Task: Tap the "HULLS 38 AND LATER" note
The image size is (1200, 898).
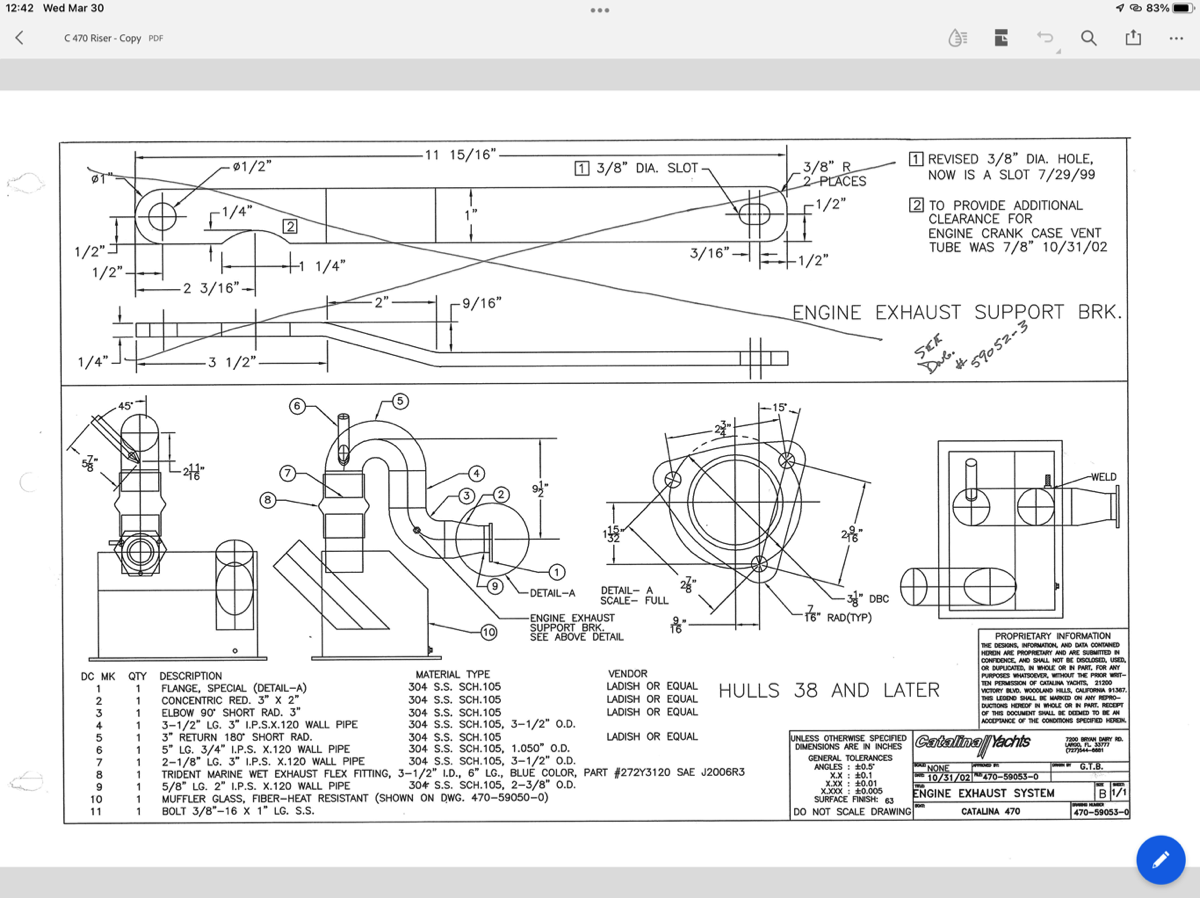Action: [x=828, y=690]
